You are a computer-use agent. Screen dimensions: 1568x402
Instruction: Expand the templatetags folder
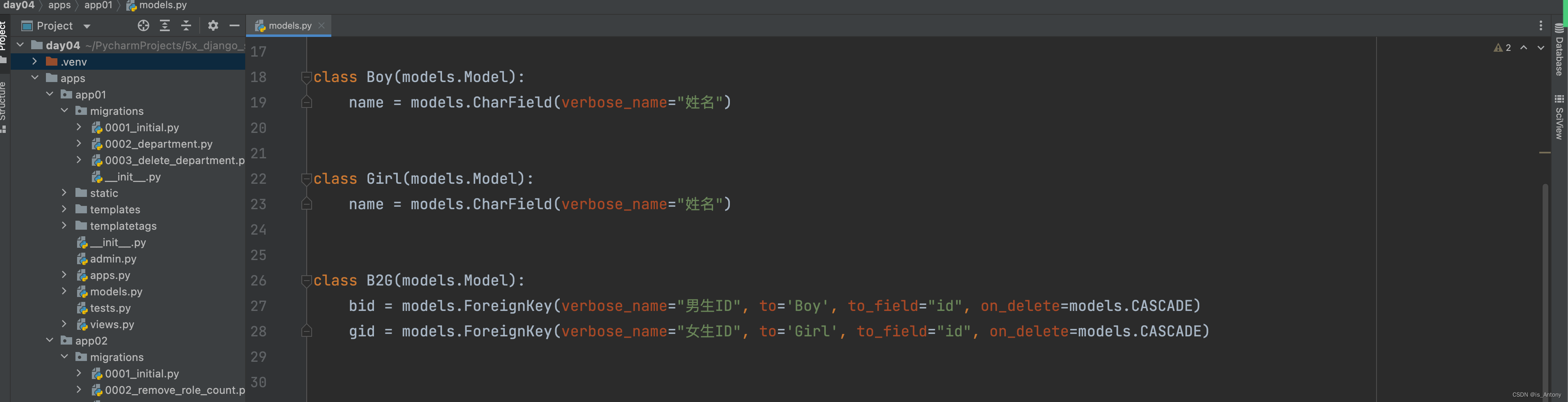64,225
